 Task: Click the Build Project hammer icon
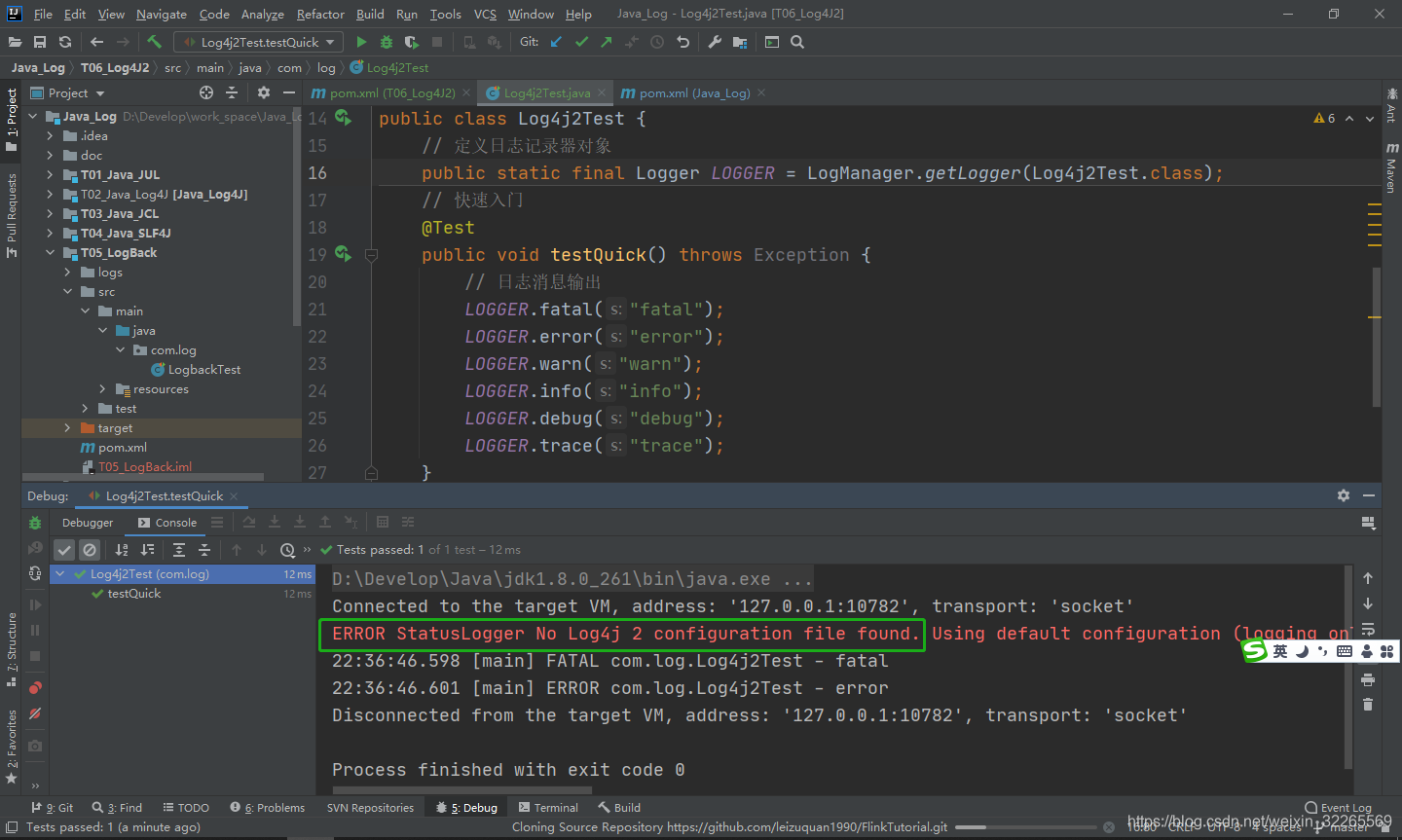[154, 42]
